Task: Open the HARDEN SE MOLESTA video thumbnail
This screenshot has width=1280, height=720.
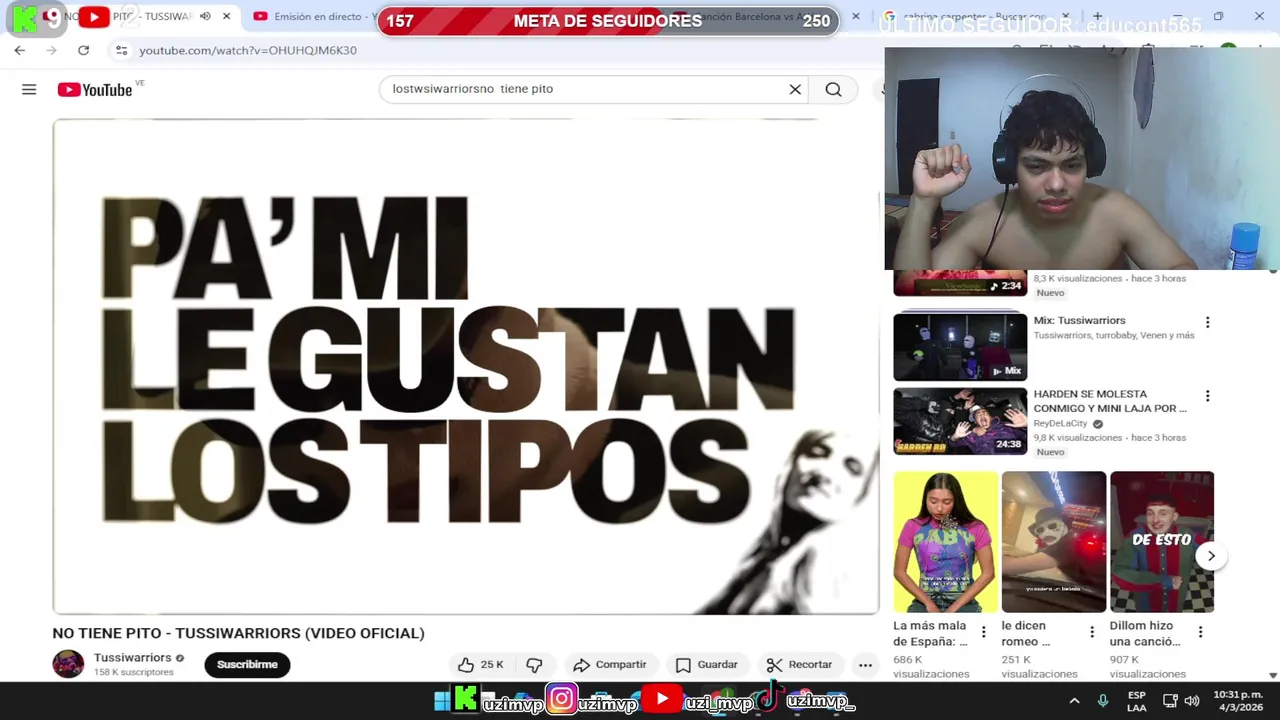Action: point(960,421)
